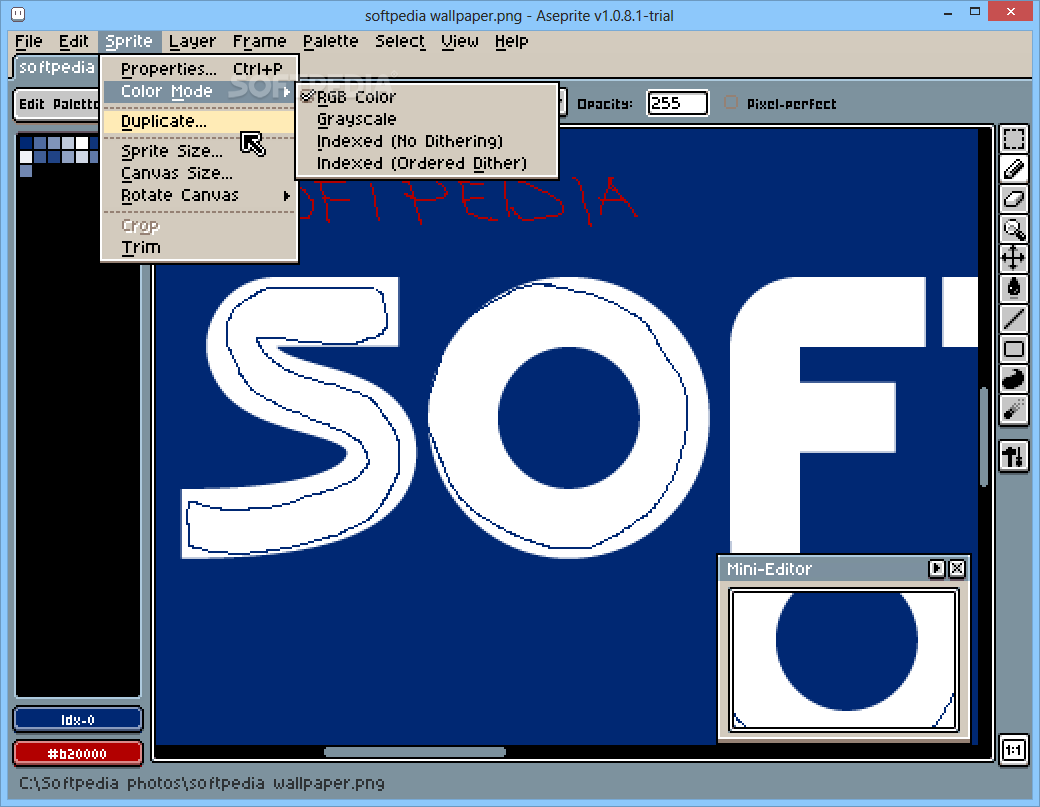Switch color mode to Grayscale
The height and width of the screenshot is (807, 1040).
point(426,119)
